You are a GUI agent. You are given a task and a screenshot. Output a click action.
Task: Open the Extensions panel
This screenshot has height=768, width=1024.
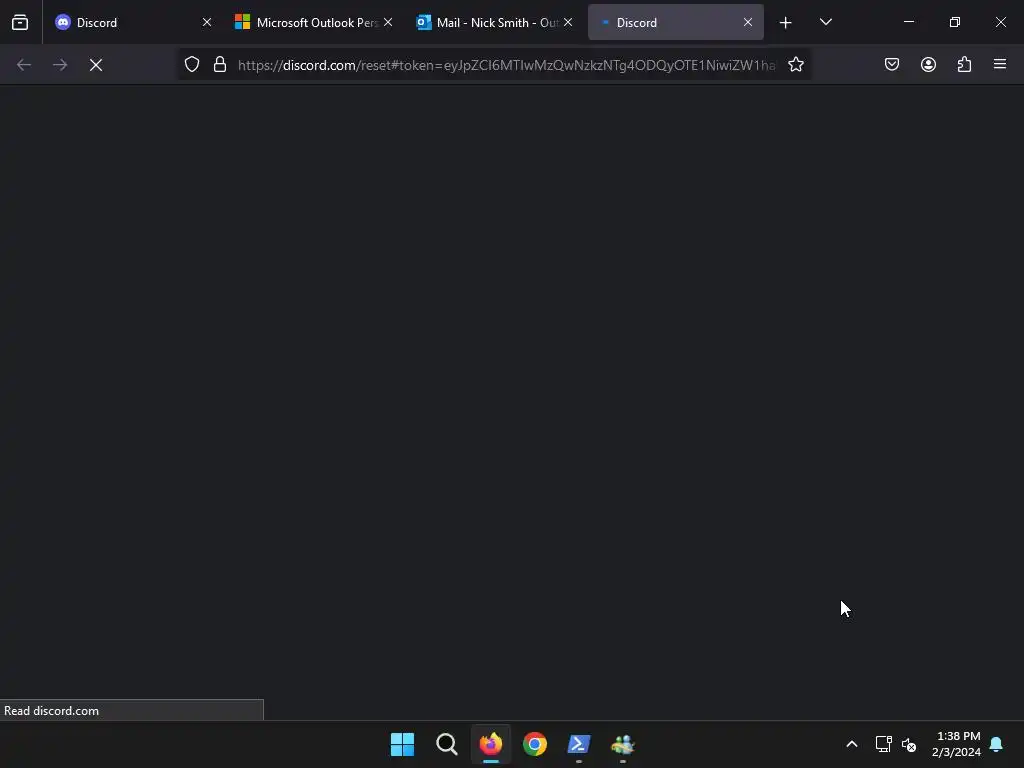(964, 64)
